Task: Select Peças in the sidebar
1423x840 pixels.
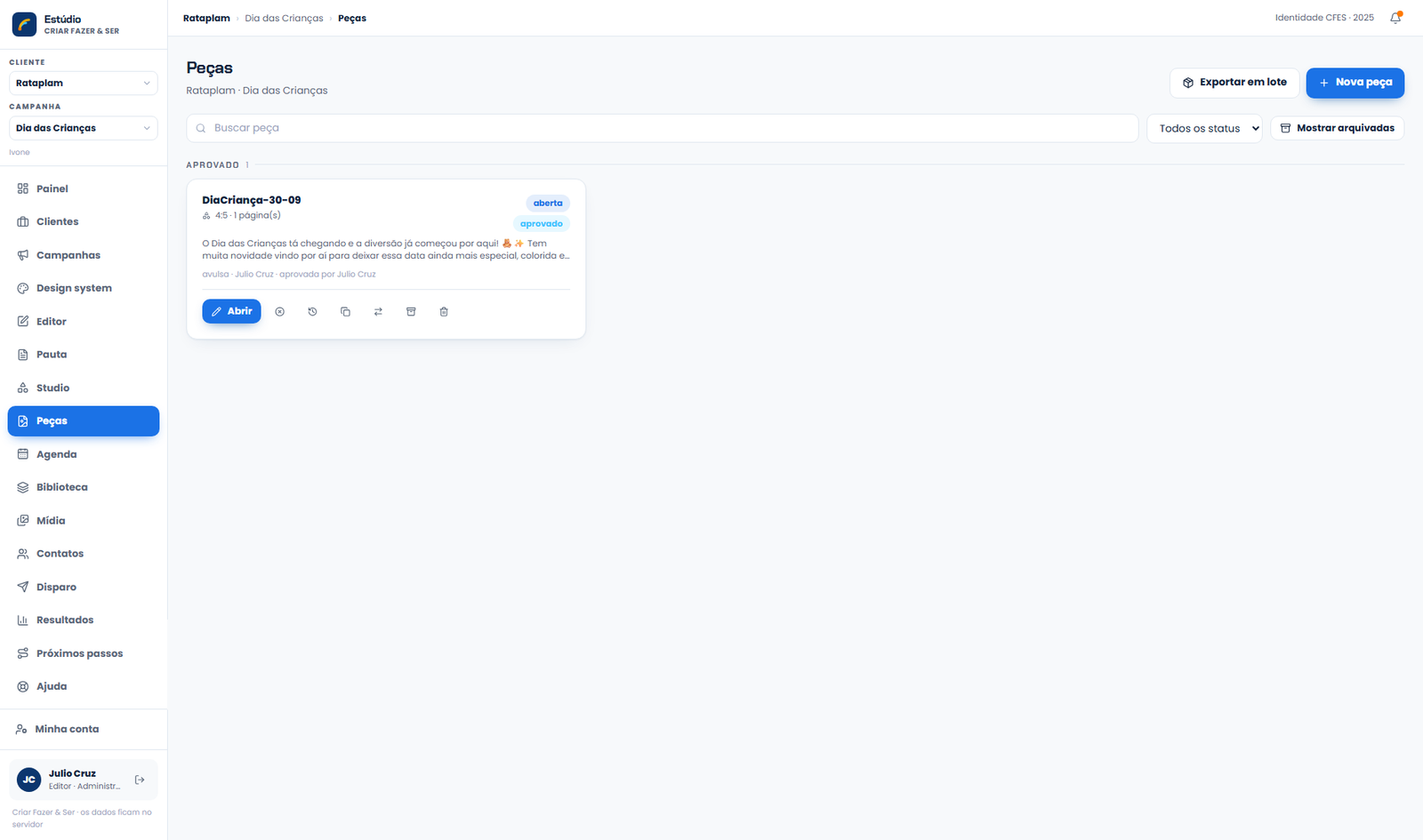Action: click(x=84, y=421)
